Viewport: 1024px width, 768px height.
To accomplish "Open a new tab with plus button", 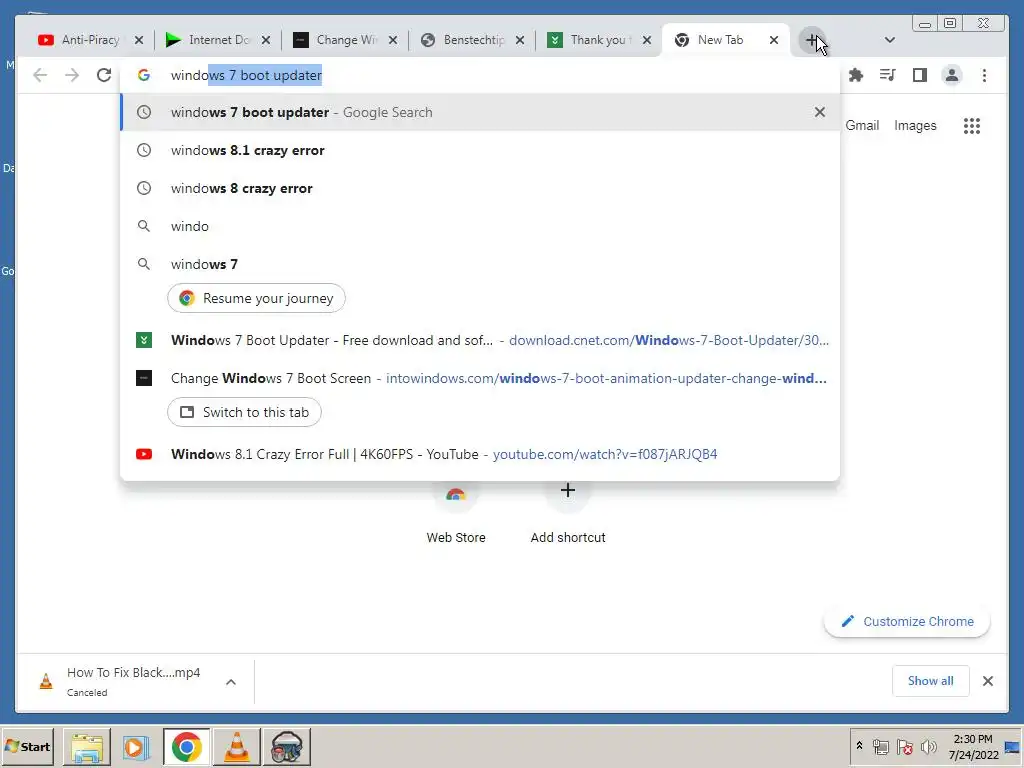I will click(x=811, y=40).
